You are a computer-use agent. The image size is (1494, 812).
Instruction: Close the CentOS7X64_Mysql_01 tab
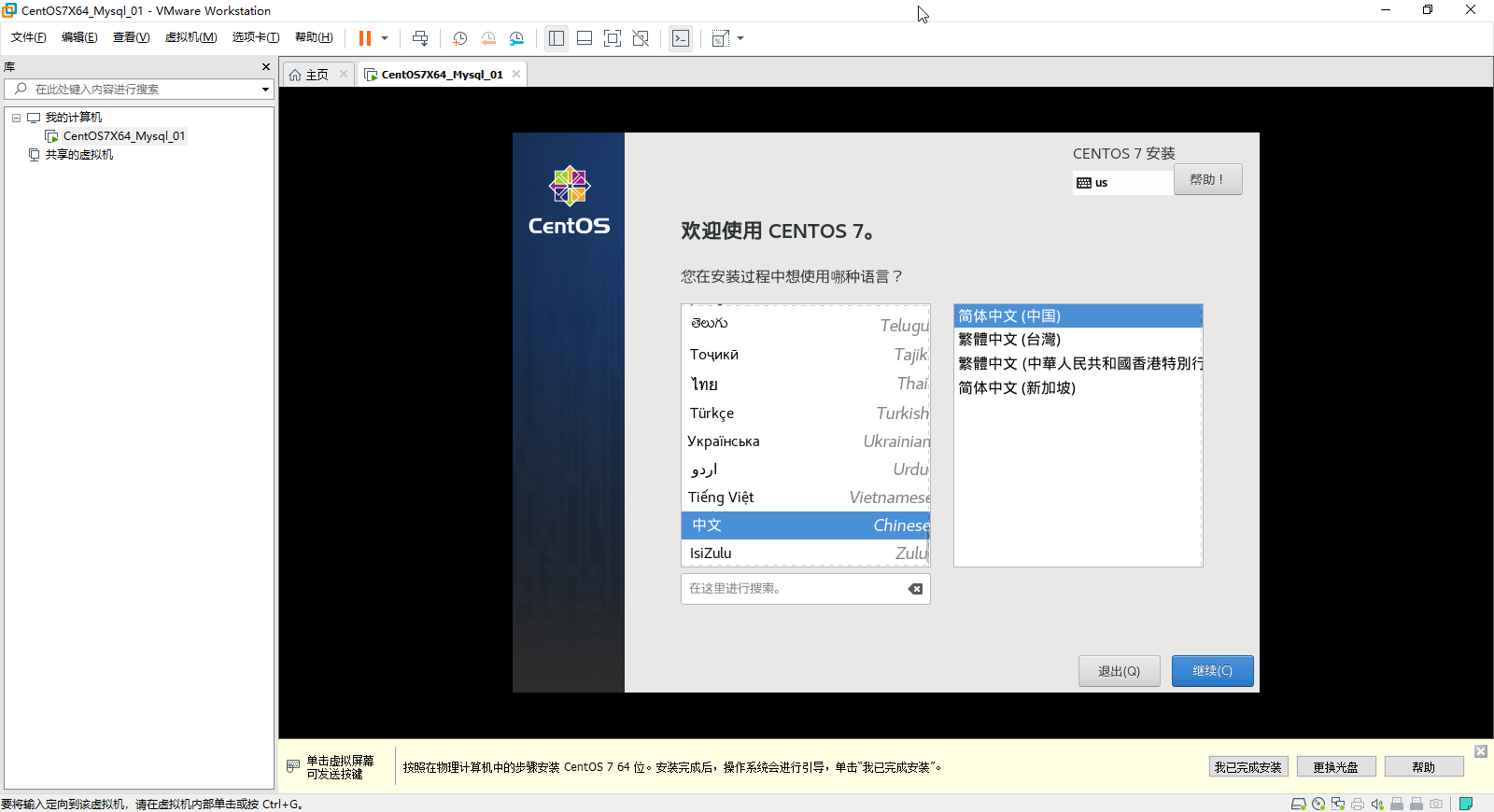pyautogui.click(x=516, y=74)
